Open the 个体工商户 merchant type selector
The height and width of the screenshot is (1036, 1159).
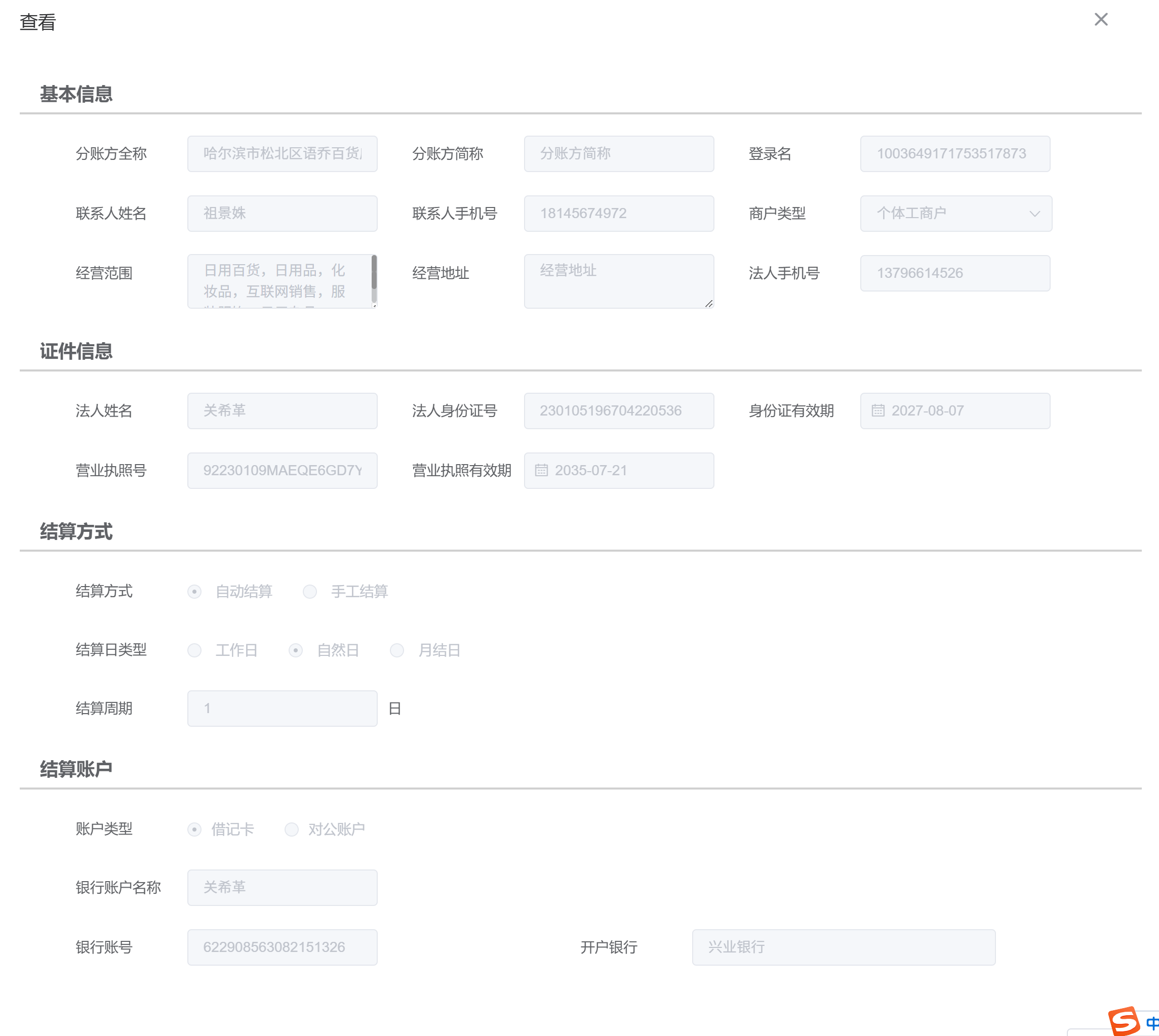945,214
